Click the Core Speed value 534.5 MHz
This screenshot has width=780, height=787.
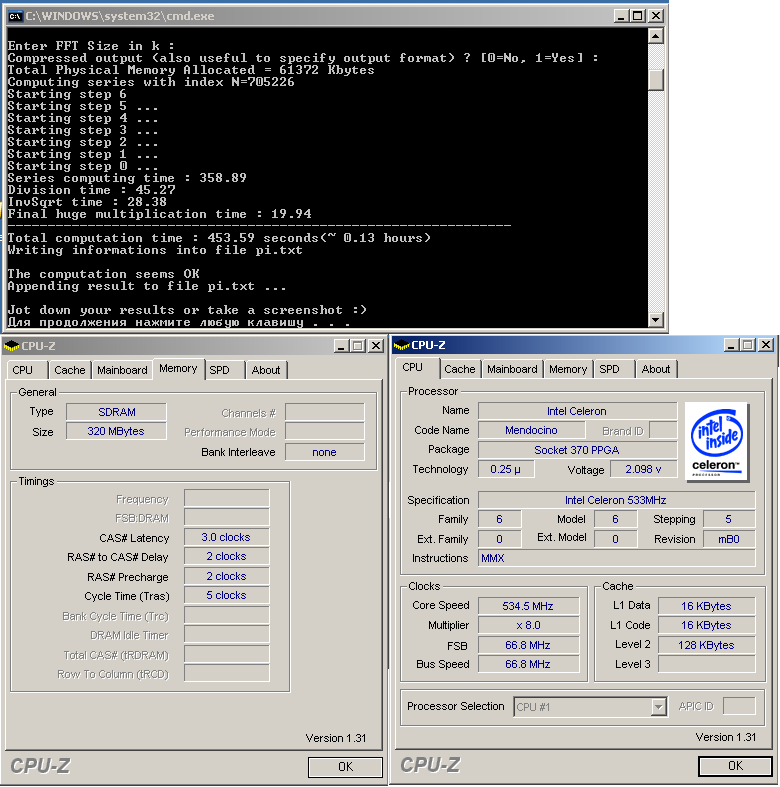529,606
